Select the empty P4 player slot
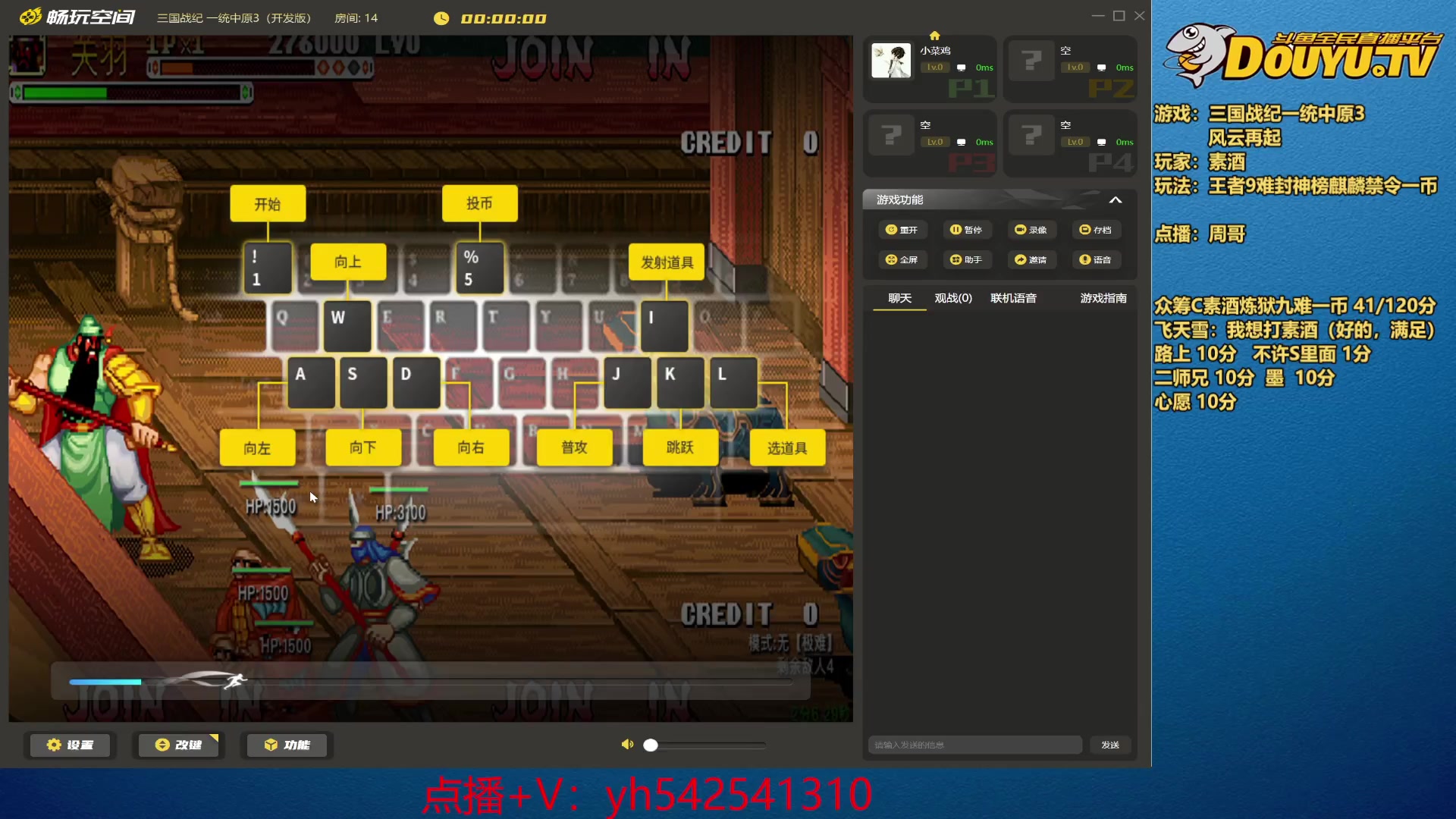 click(x=1070, y=143)
